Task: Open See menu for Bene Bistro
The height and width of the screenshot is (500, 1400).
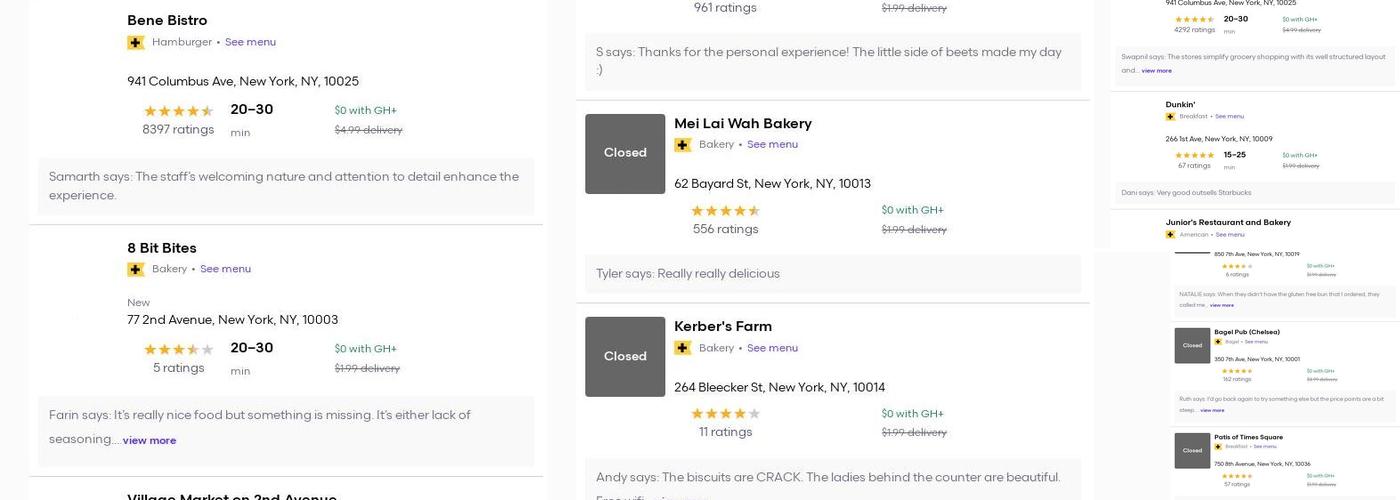Action: click(x=250, y=43)
